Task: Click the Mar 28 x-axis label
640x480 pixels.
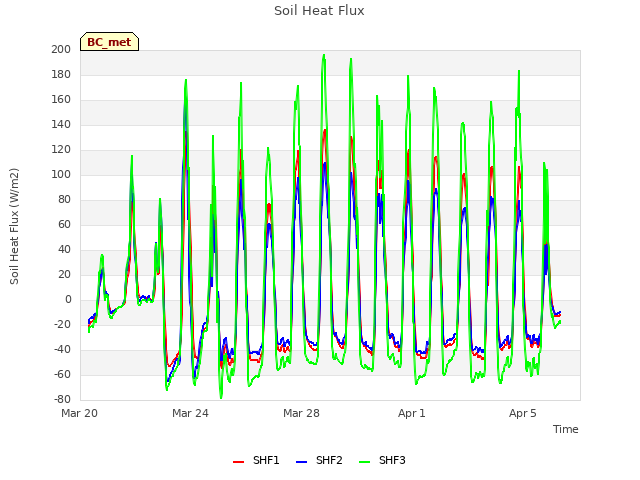Action: point(301,413)
